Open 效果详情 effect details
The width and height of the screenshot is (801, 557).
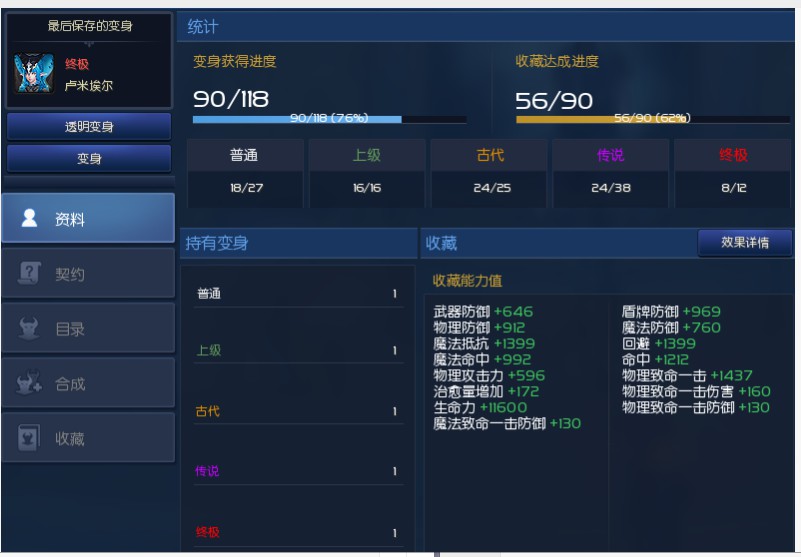pyautogui.click(x=744, y=243)
